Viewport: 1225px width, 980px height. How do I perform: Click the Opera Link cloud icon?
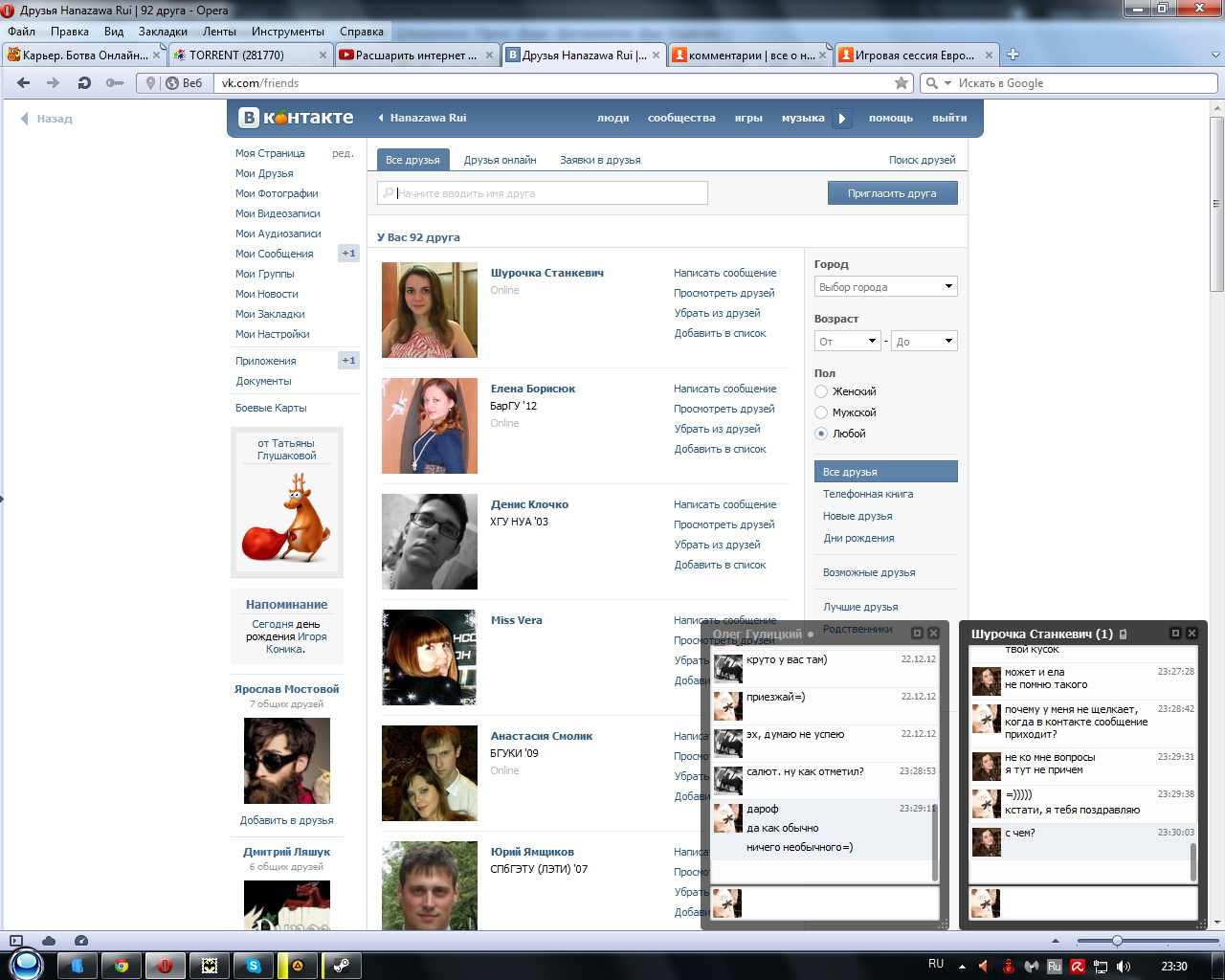click(49, 941)
